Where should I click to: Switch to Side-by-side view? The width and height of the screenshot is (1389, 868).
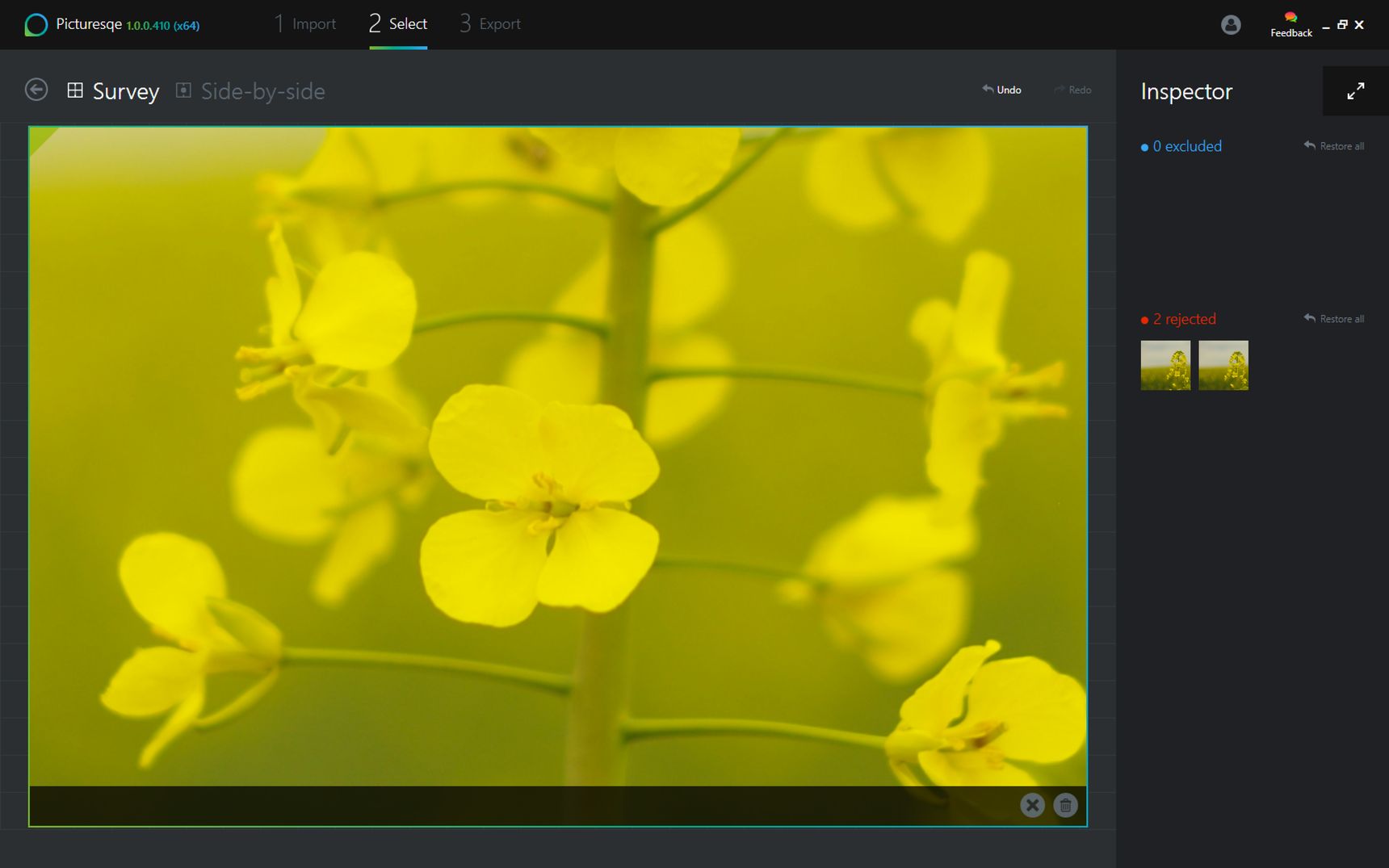click(250, 91)
